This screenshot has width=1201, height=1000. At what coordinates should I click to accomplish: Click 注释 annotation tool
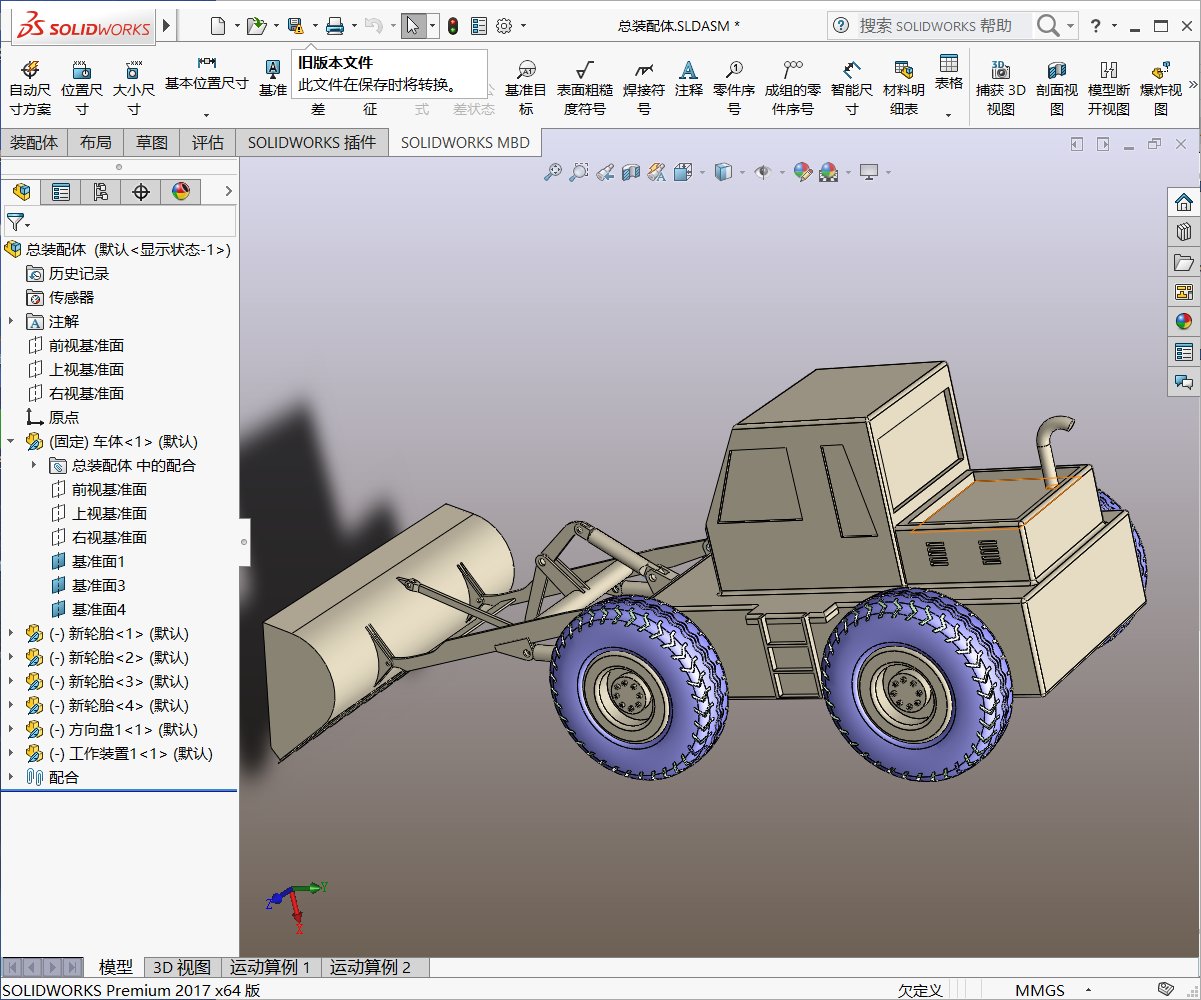click(688, 79)
